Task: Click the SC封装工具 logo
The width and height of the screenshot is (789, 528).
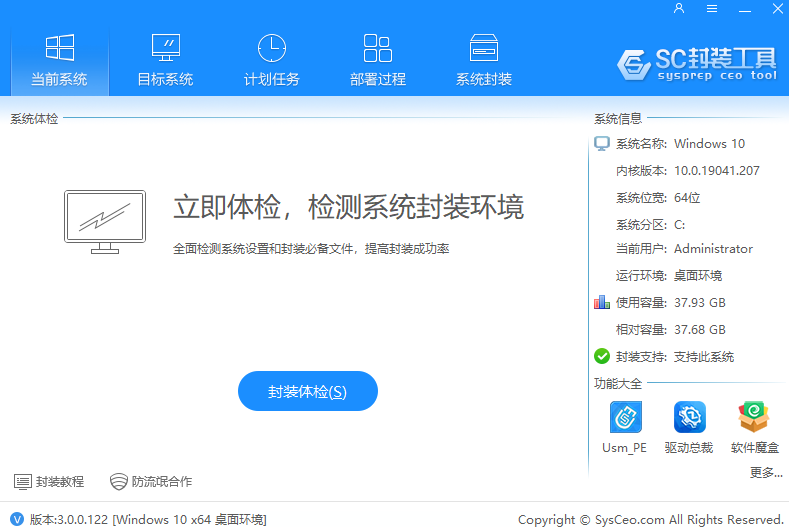Action: point(696,63)
